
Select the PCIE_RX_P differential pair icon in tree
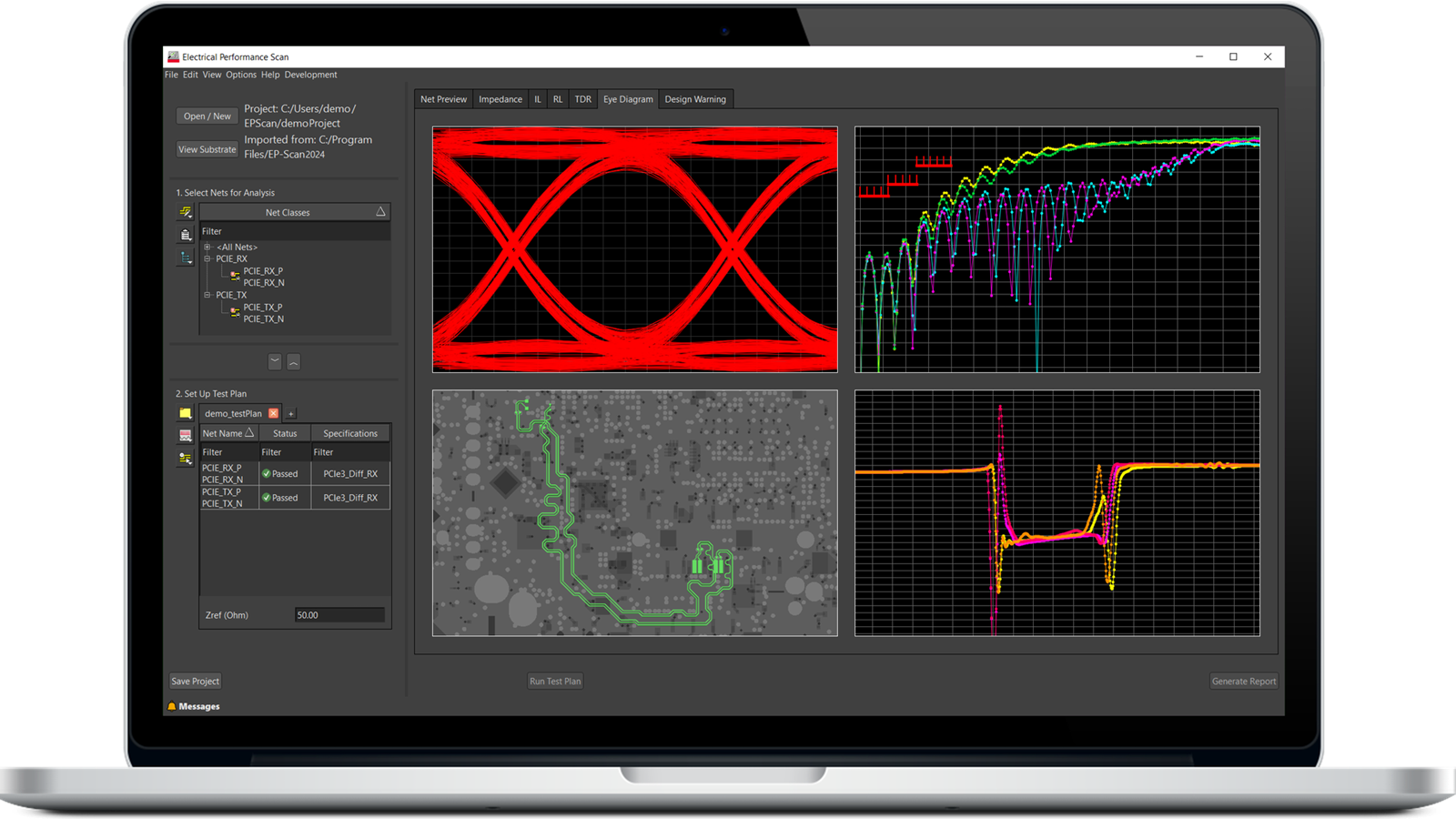coord(235,275)
